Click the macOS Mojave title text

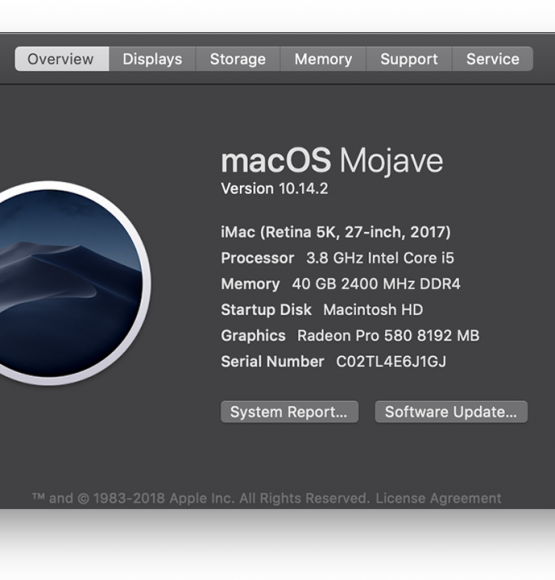point(332,161)
